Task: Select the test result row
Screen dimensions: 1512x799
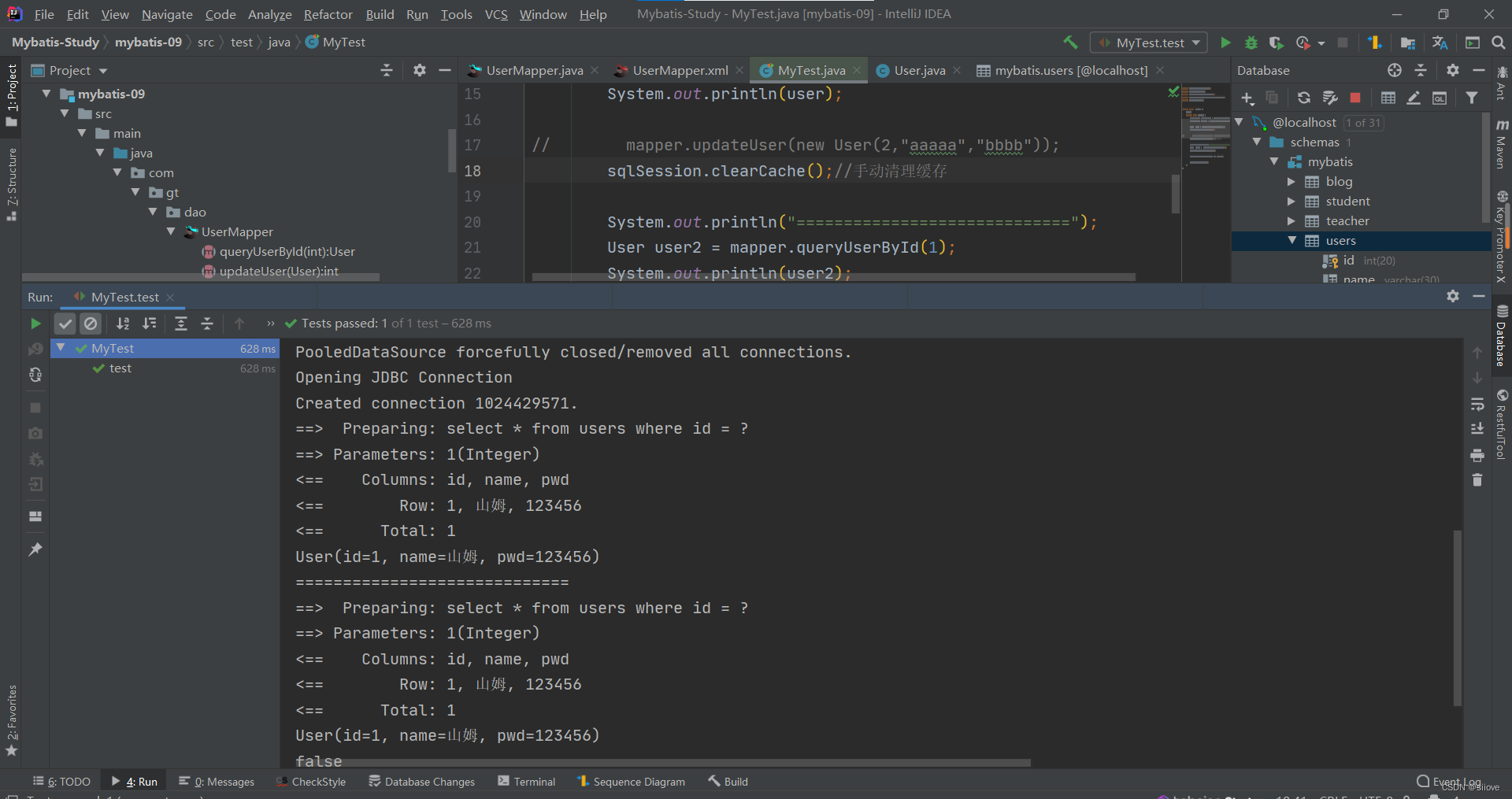Action: click(x=165, y=368)
